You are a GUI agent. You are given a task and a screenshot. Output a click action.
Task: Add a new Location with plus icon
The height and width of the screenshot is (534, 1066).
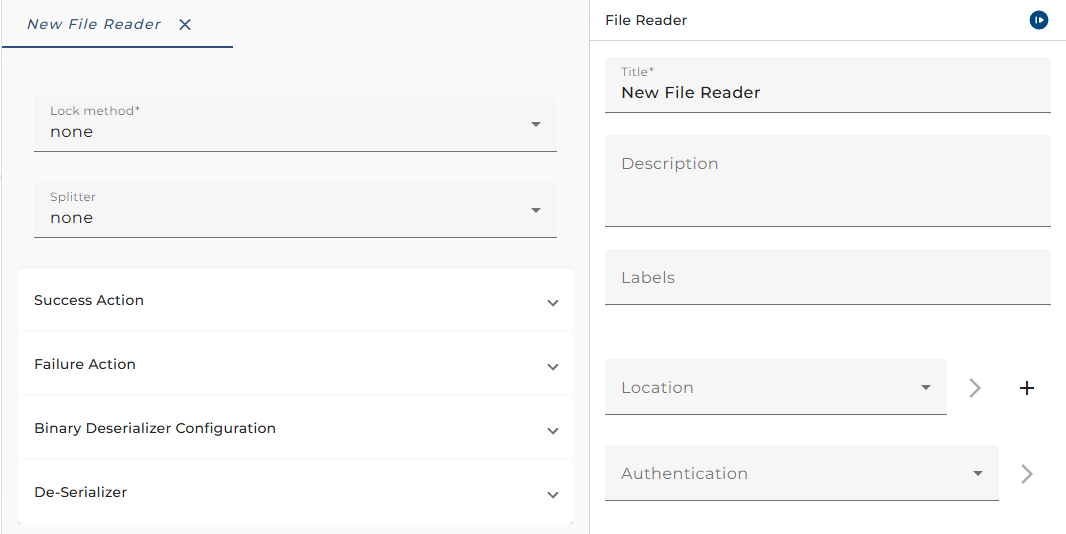click(x=1027, y=388)
